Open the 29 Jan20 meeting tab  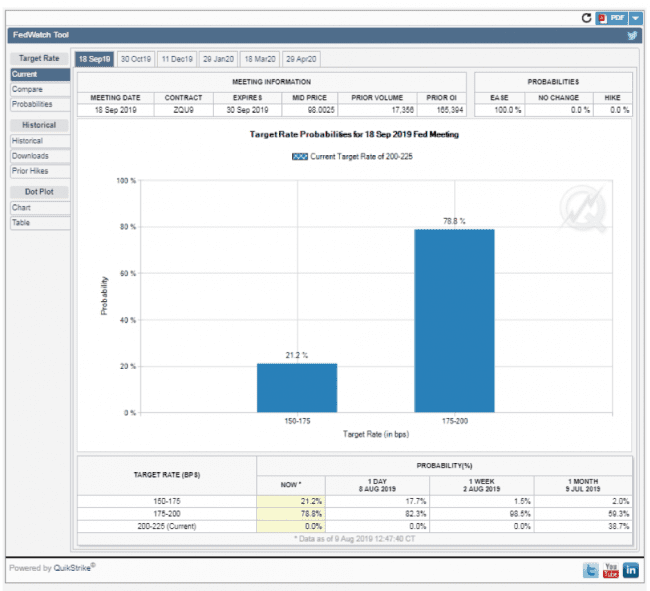pos(218,59)
